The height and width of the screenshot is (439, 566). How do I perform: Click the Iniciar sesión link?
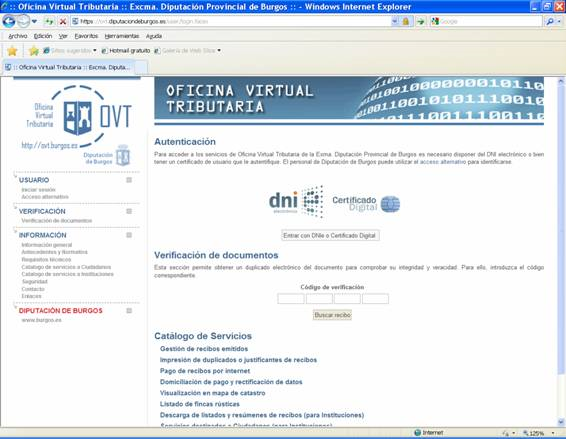coord(38,190)
